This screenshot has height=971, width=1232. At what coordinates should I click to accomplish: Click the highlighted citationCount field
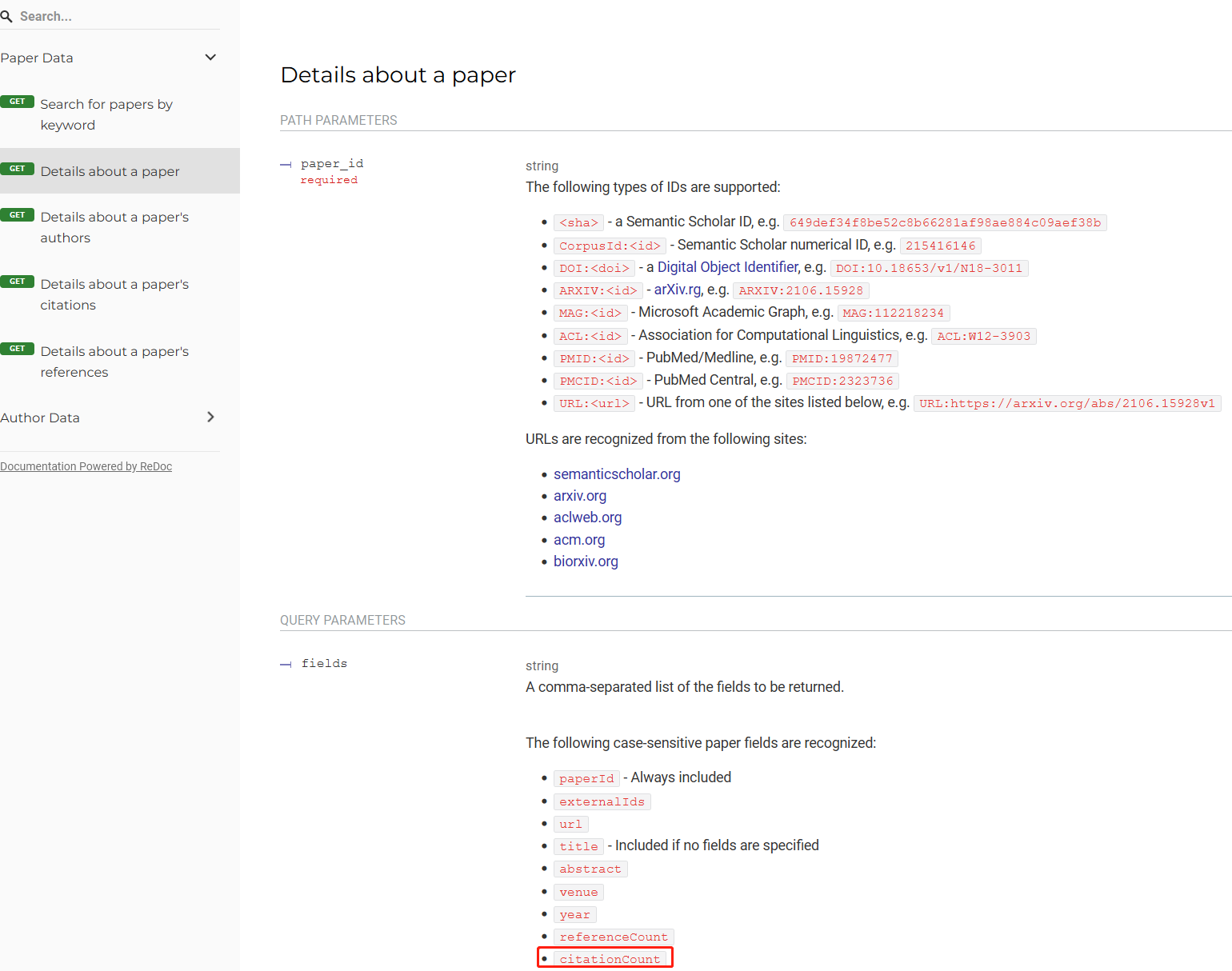point(610,959)
